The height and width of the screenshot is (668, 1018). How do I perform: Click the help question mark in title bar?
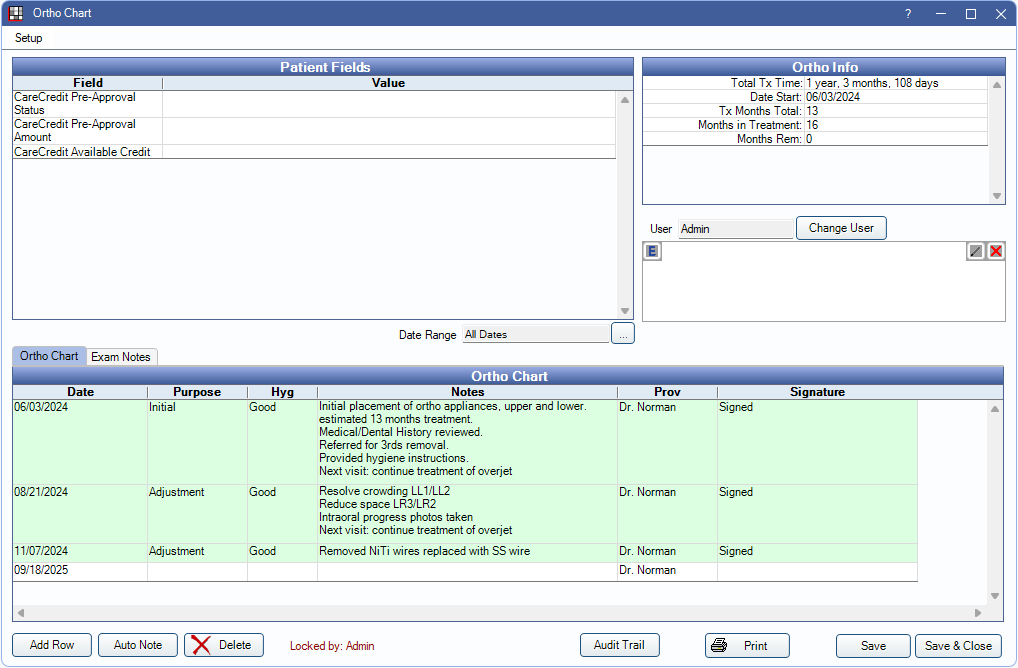[x=908, y=14]
